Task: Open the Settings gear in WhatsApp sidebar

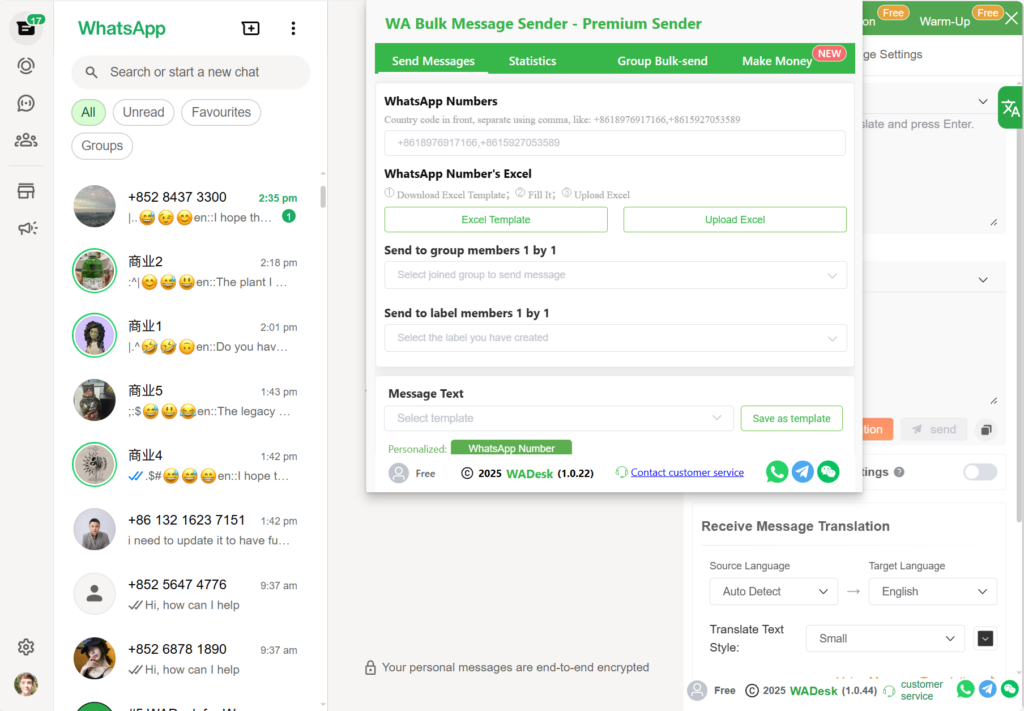Action: [26, 647]
